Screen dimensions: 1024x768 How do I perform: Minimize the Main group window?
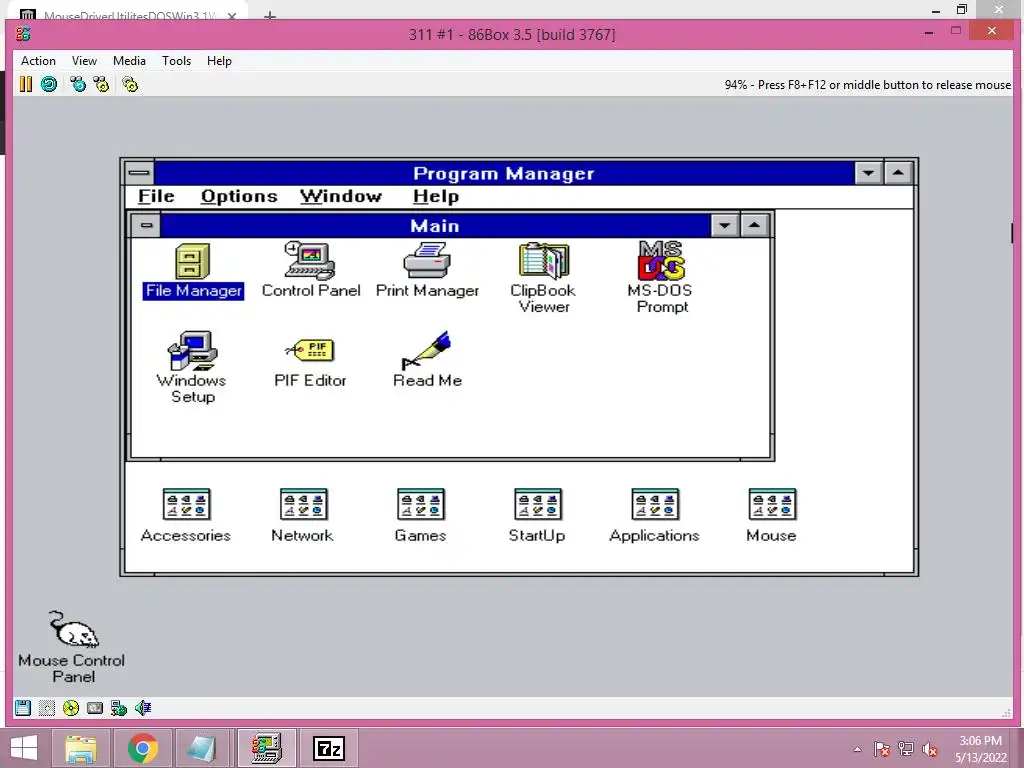(x=724, y=225)
